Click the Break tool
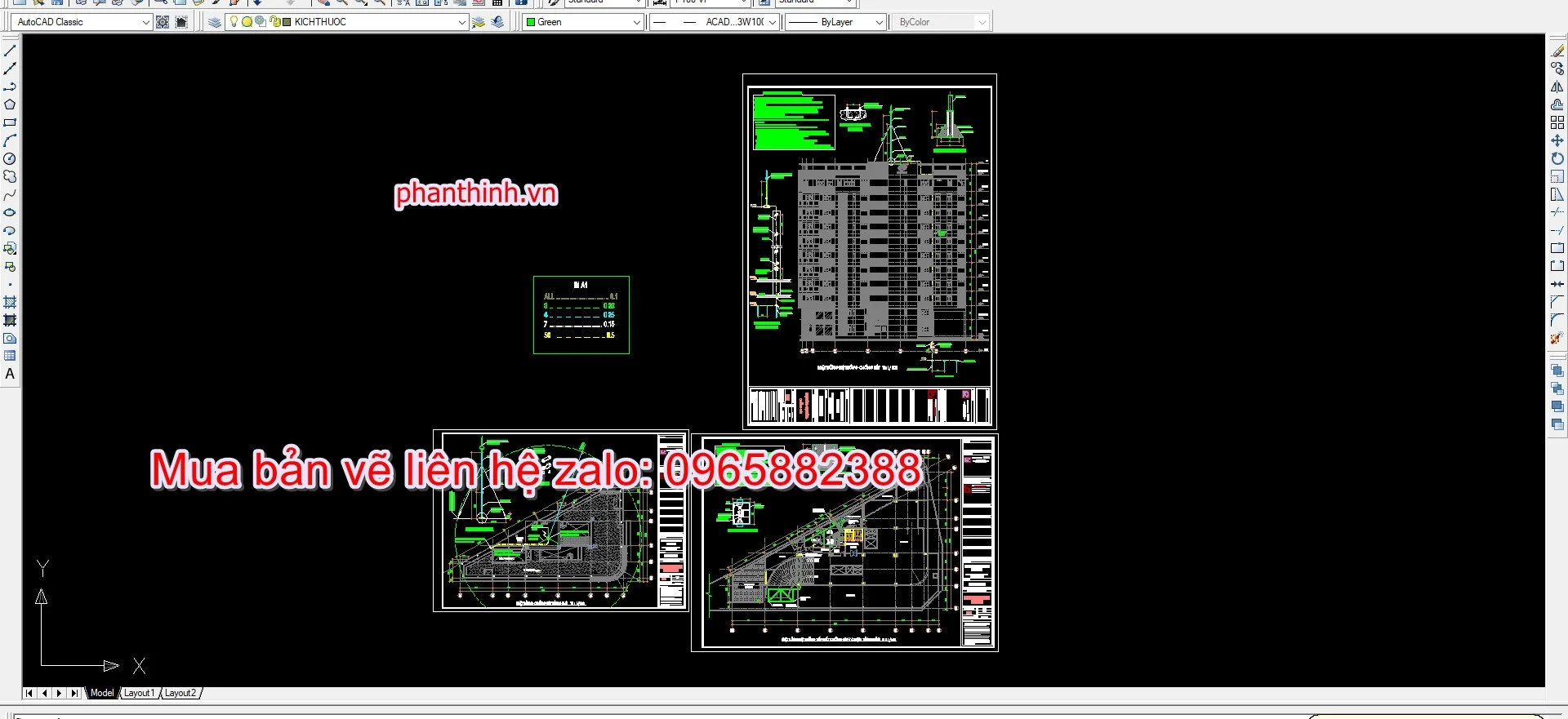Viewport: 1568px width, 719px height. [1557, 266]
